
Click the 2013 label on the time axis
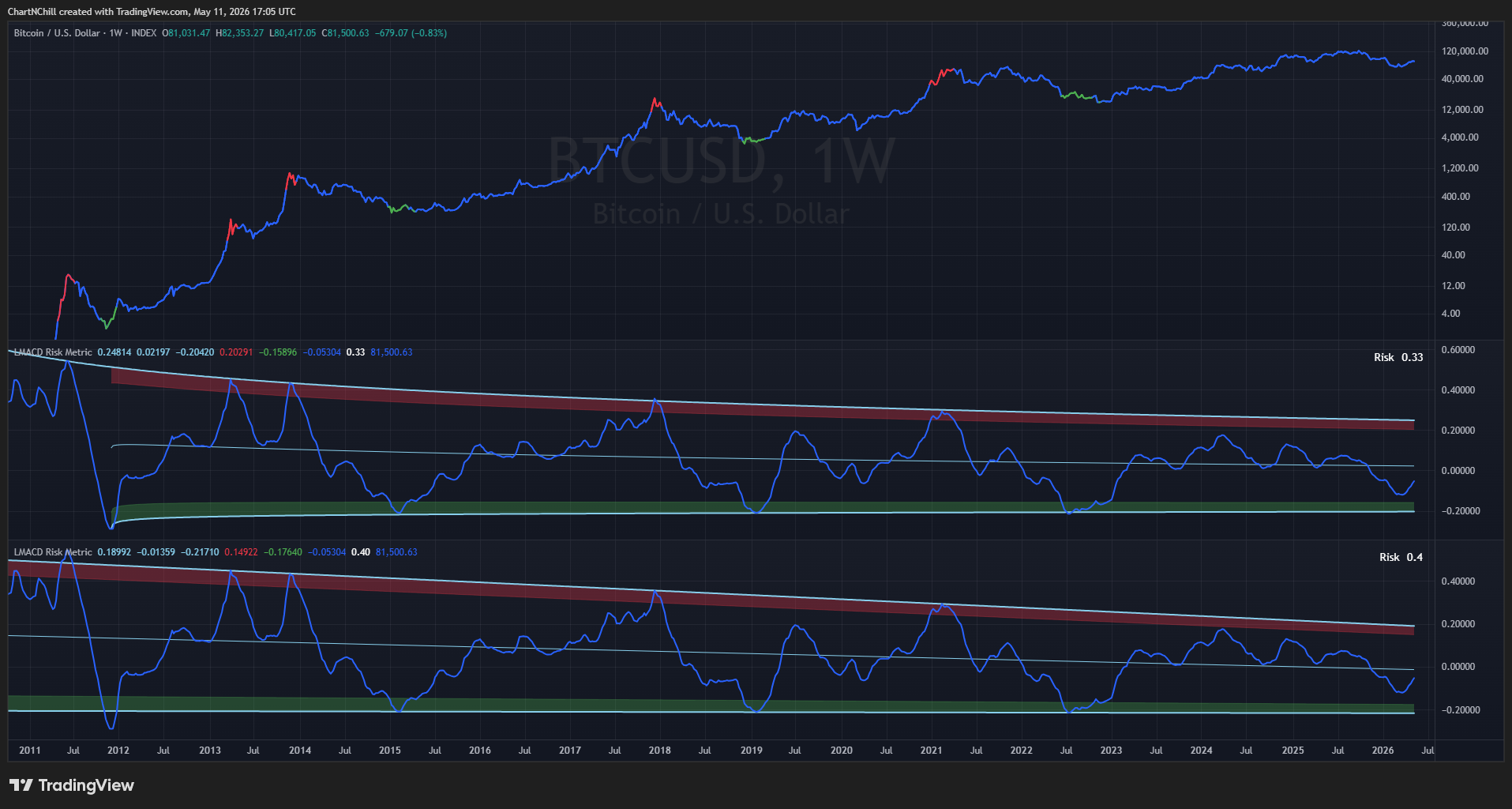coord(210,751)
